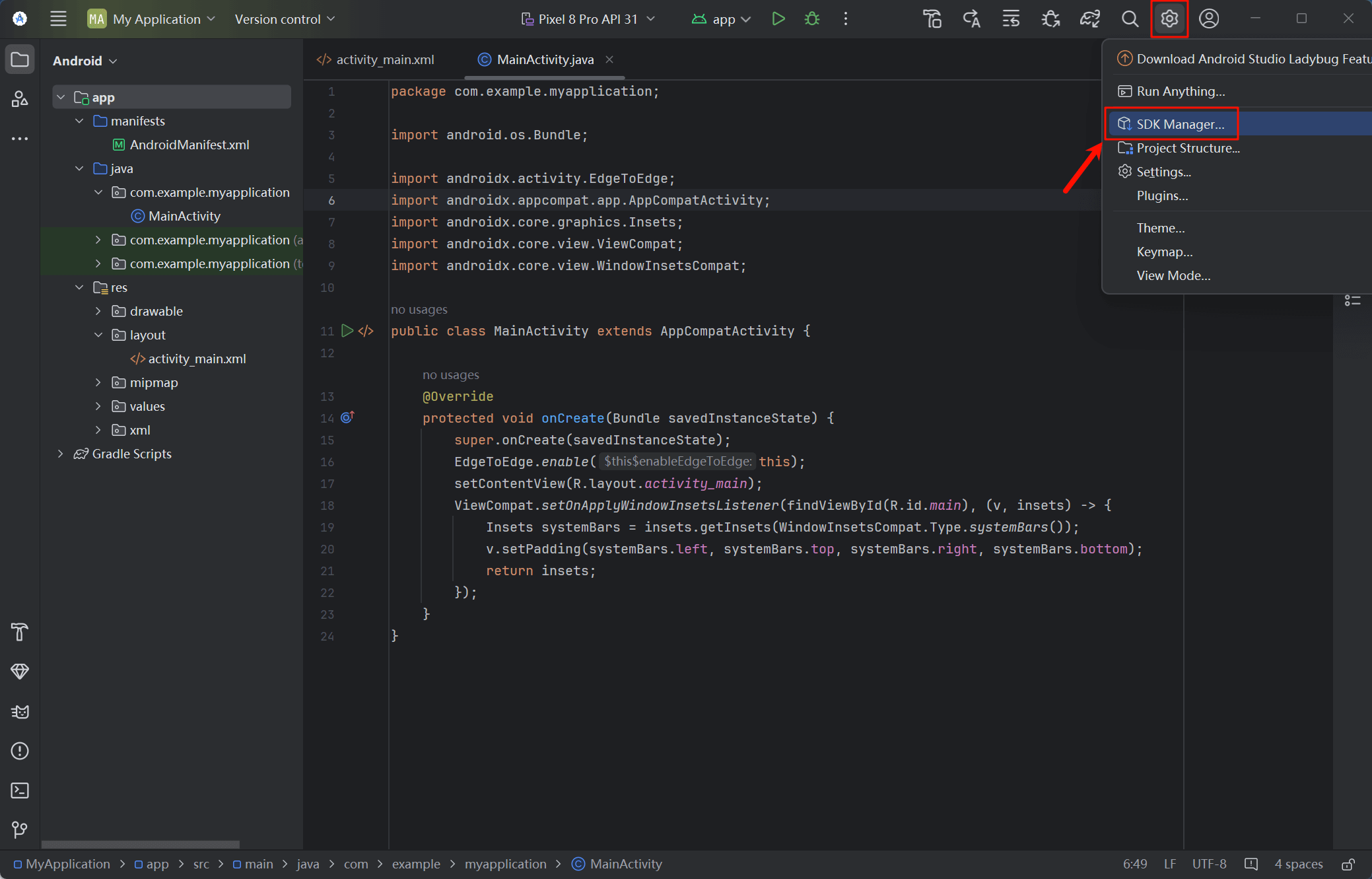The width and height of the screenshot is (1372, 879).
Task: Start debugging with the bug icon
Action: [x=812, y=18]
